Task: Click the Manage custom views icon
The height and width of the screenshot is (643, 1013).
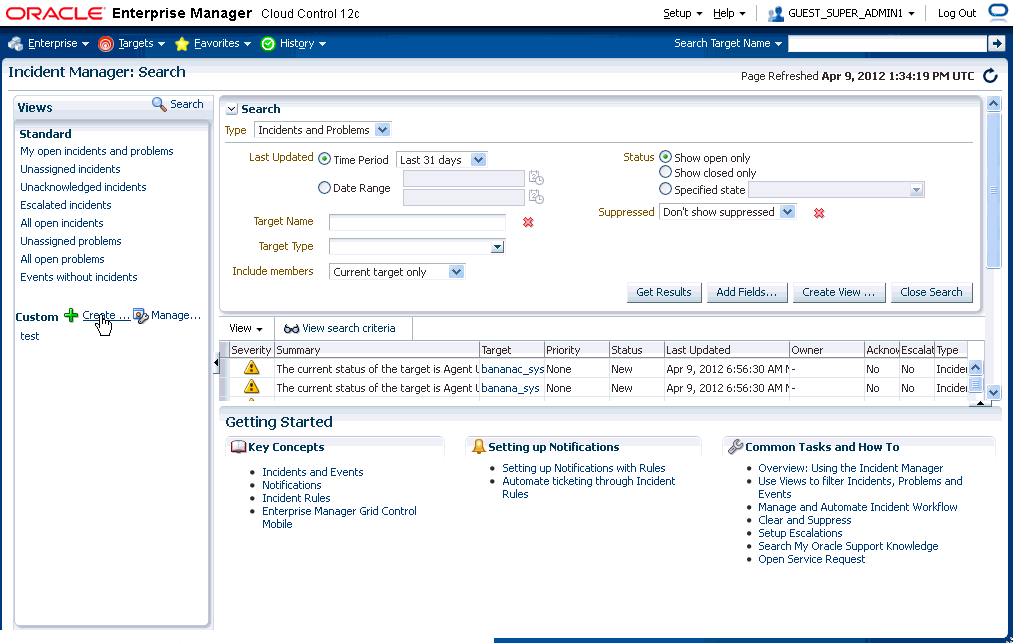Action: [140, 315]
